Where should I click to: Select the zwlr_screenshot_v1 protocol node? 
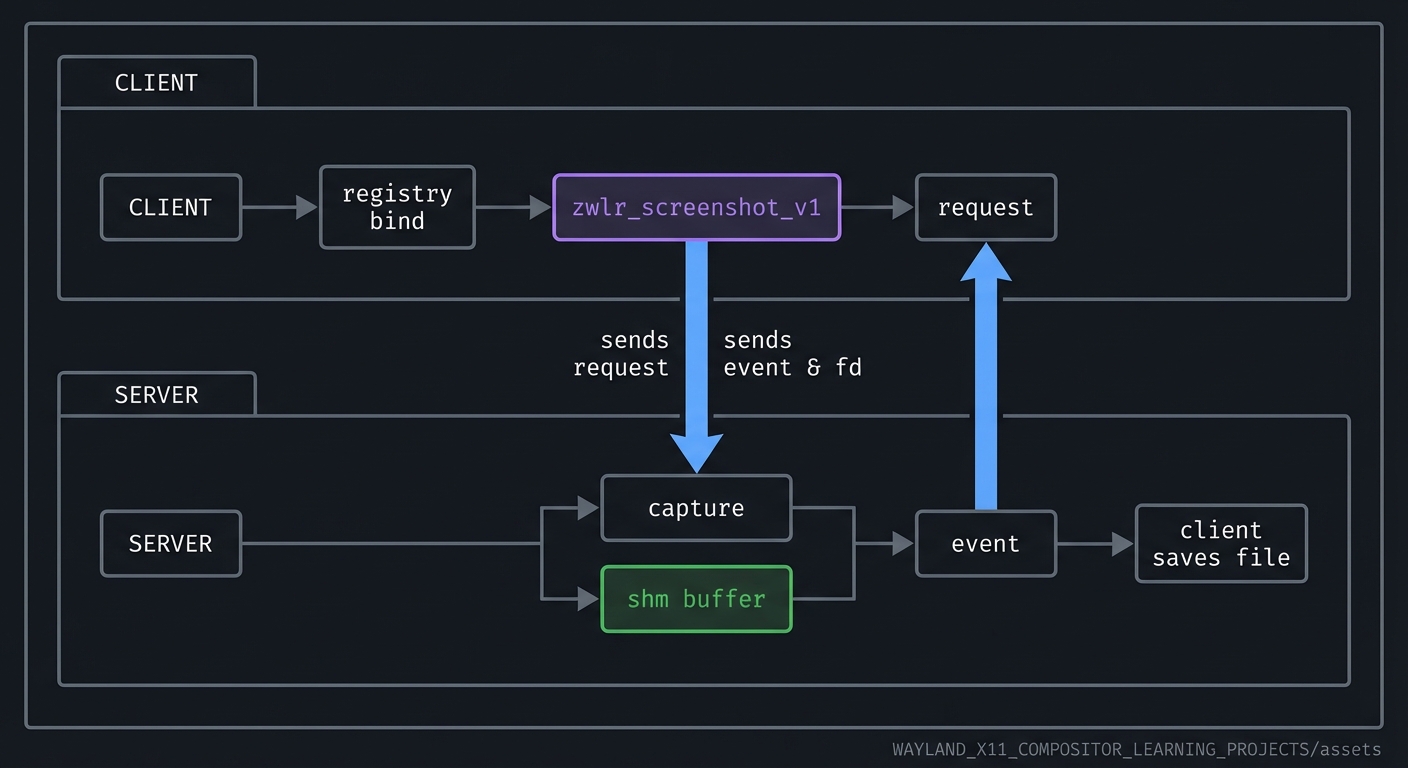pos(696,207)
